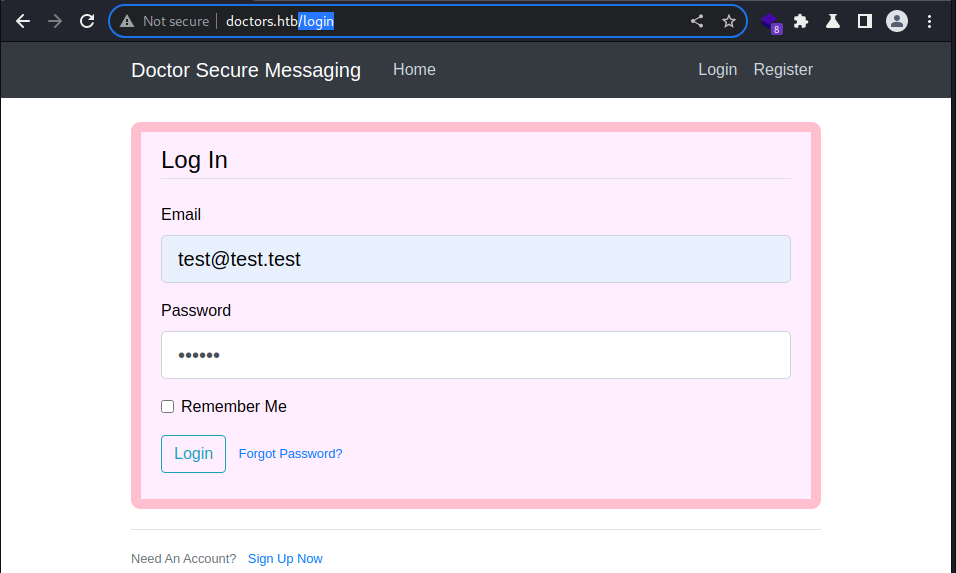Reload the page with the refresh icon

click(x=87, y=21)
